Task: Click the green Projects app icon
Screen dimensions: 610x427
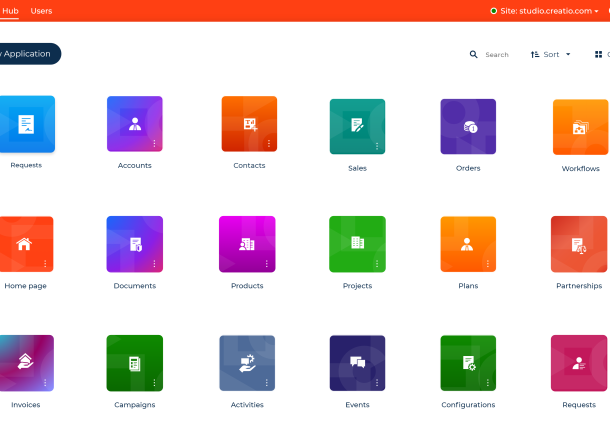Action: 357,244
